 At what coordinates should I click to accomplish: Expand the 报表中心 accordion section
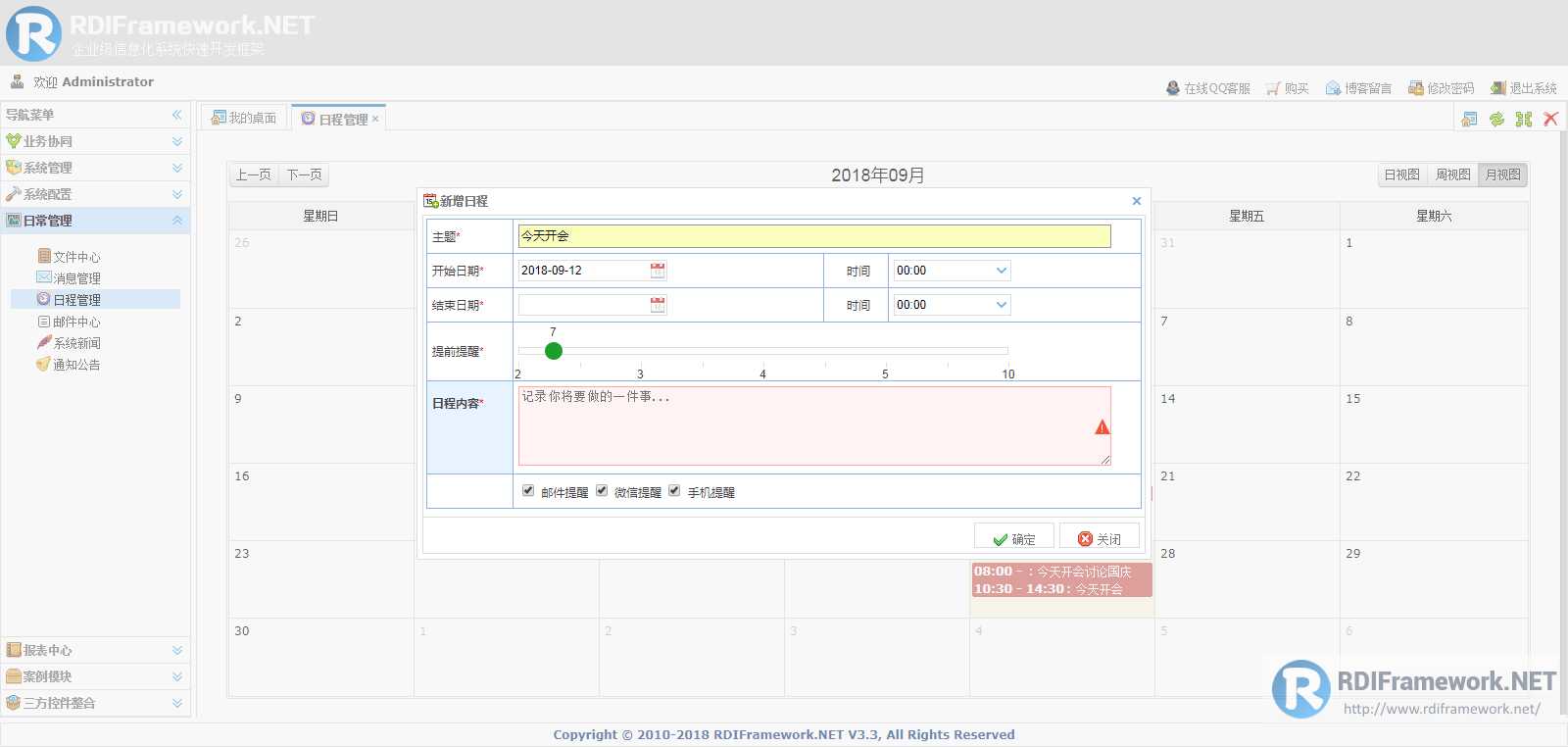pos(95,650)
